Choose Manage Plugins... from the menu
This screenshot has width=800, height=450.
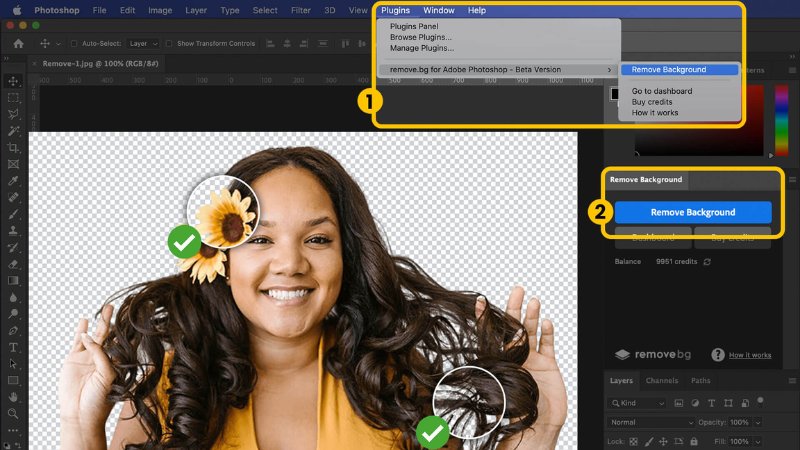[x=421, y=48]
